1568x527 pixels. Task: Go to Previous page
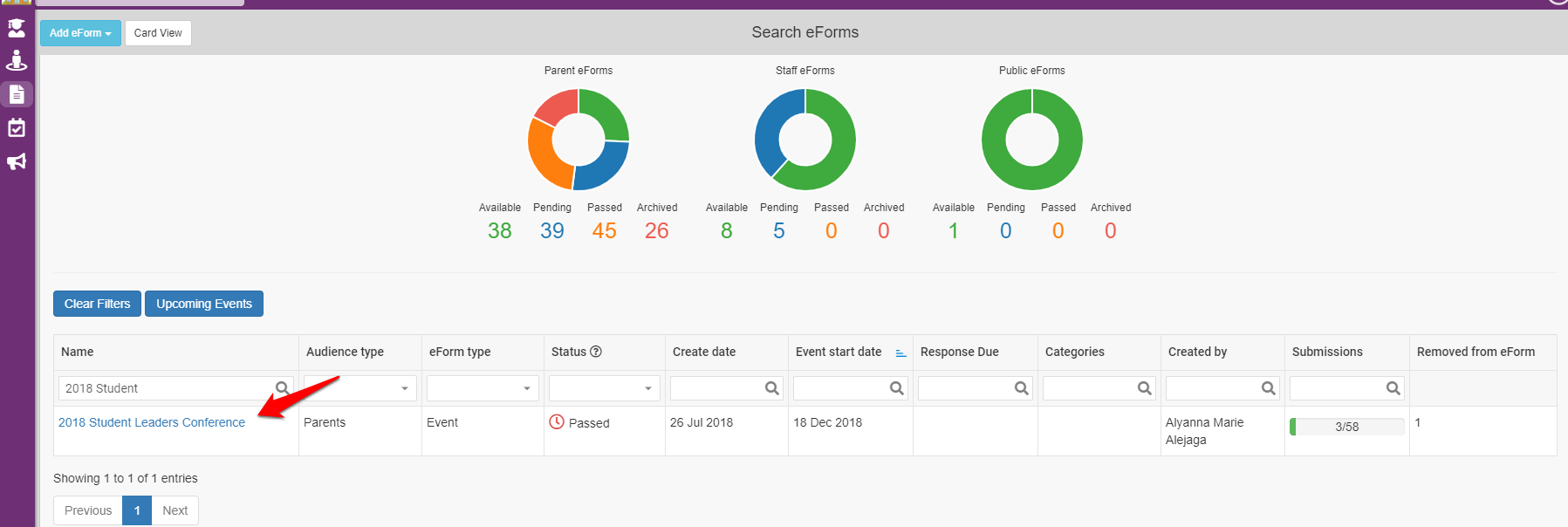point(88,510)
